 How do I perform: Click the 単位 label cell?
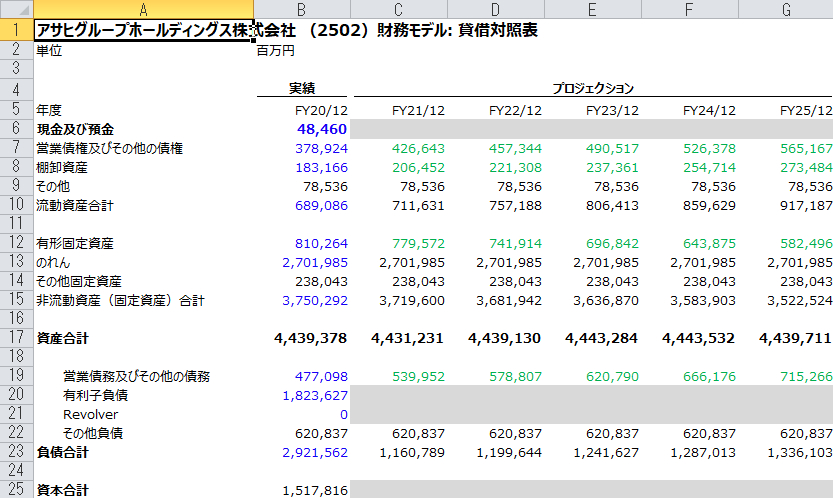pos(49,50)
